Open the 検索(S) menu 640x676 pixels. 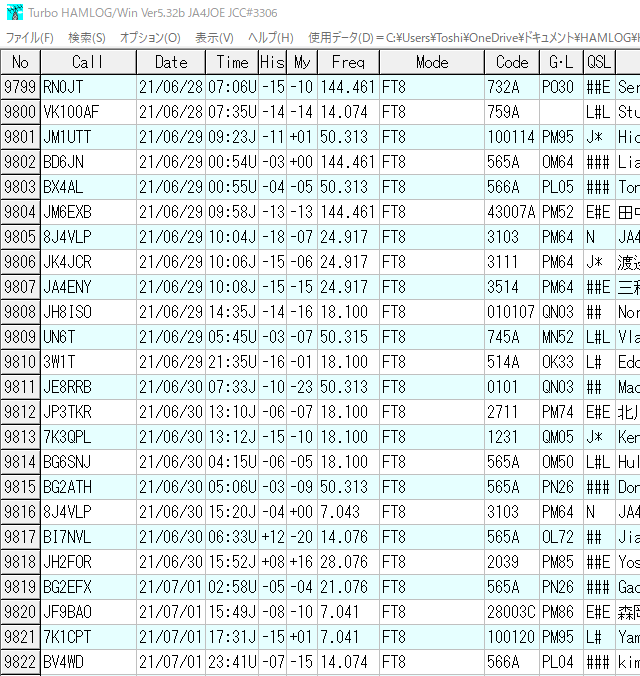(87, 38)
